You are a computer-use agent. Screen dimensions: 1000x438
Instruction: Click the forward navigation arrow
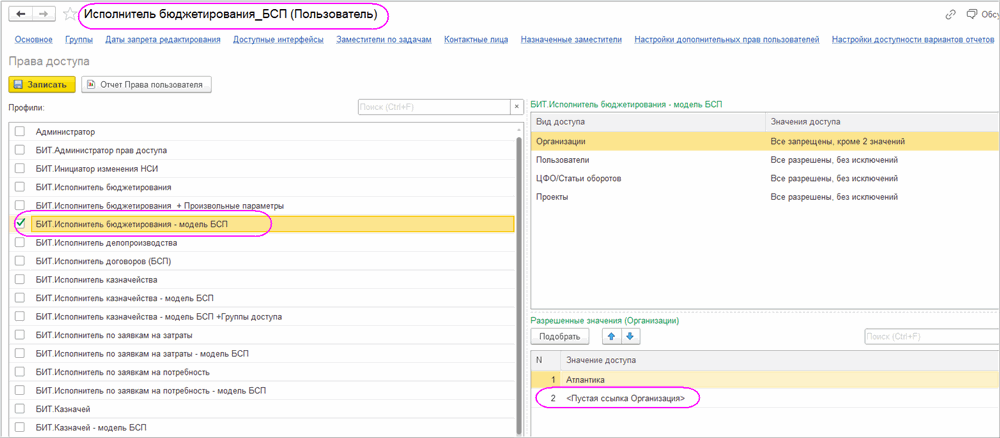pos(43,15)
